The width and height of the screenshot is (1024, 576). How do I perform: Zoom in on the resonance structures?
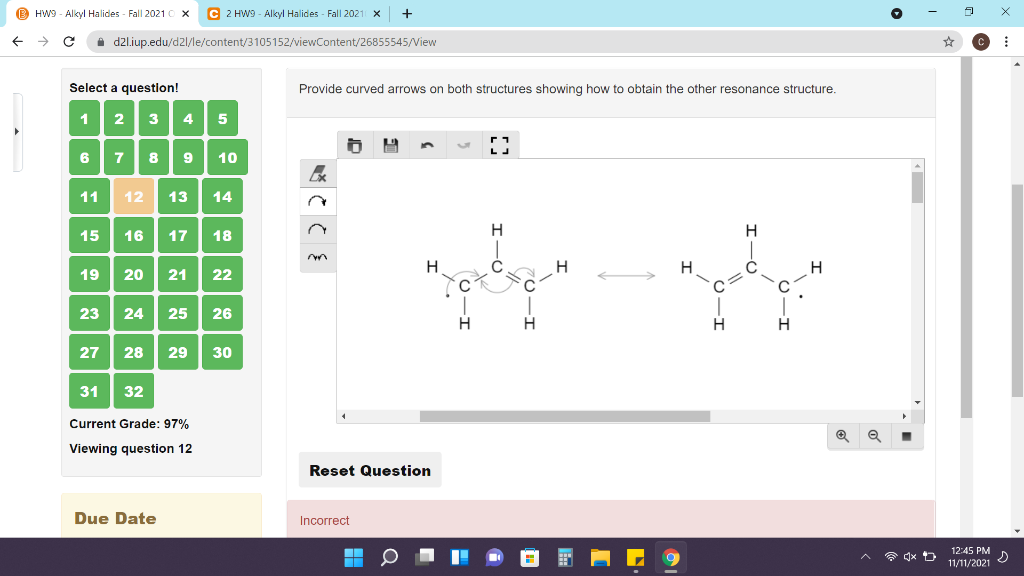click(x=841, y=435)
